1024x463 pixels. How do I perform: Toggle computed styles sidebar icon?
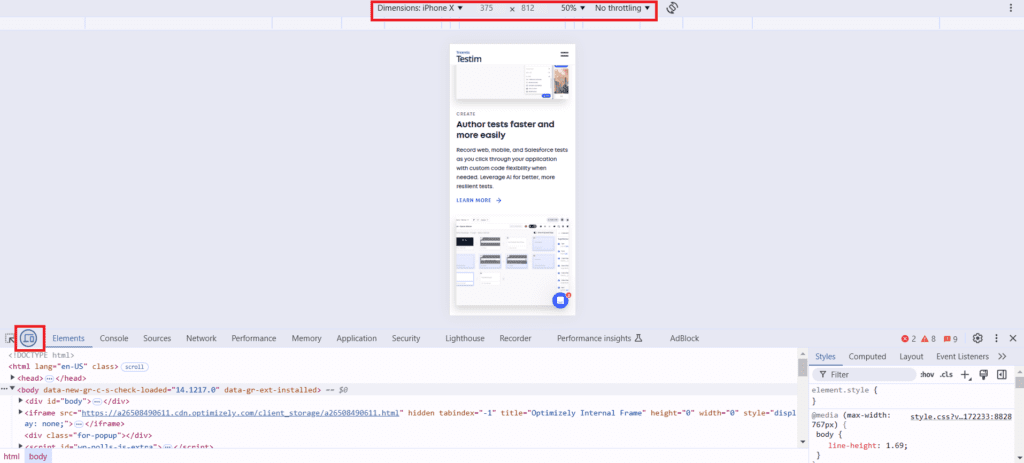point(1001,374)
